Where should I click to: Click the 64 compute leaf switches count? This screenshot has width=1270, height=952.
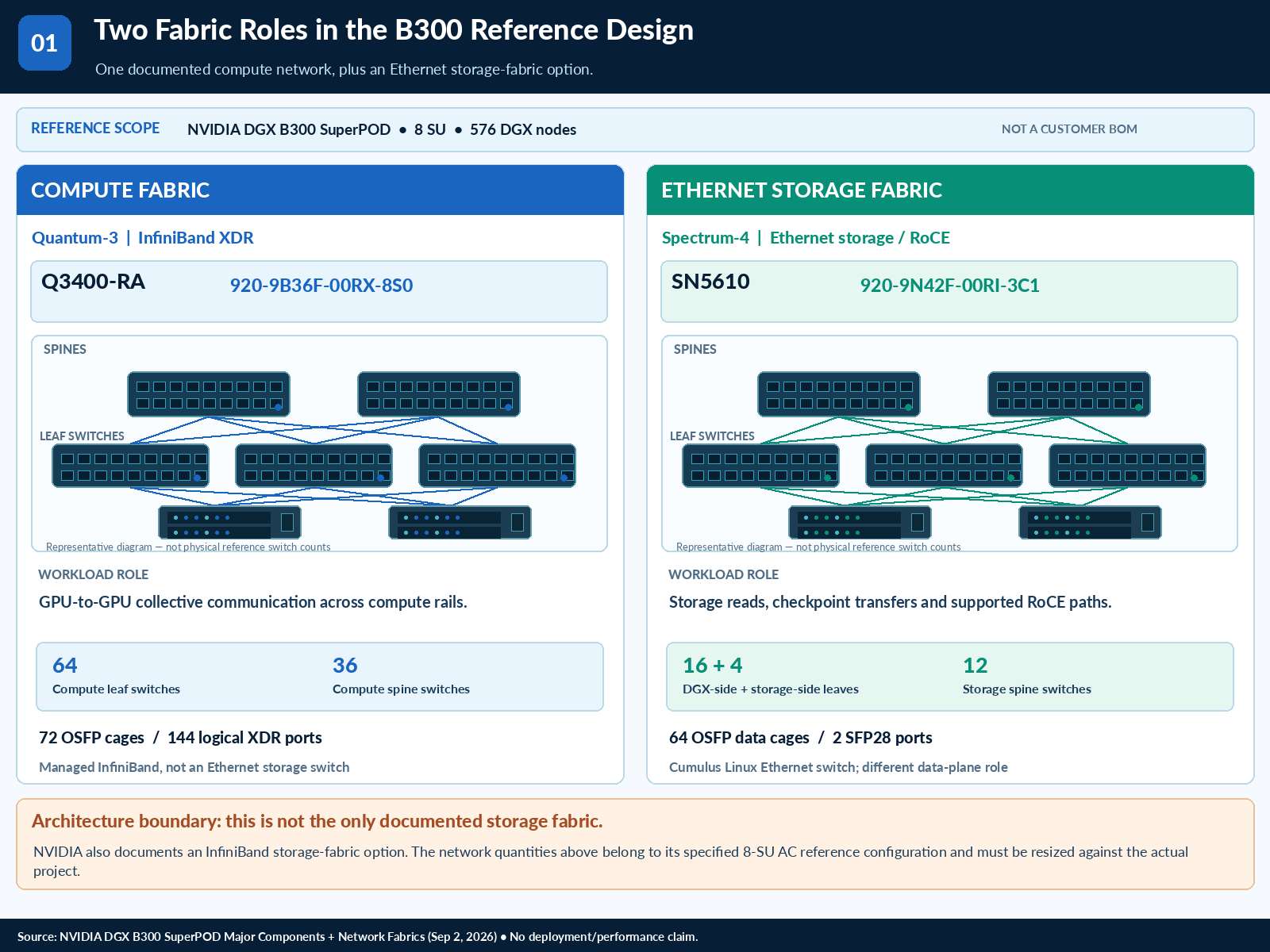click(65, 666)
